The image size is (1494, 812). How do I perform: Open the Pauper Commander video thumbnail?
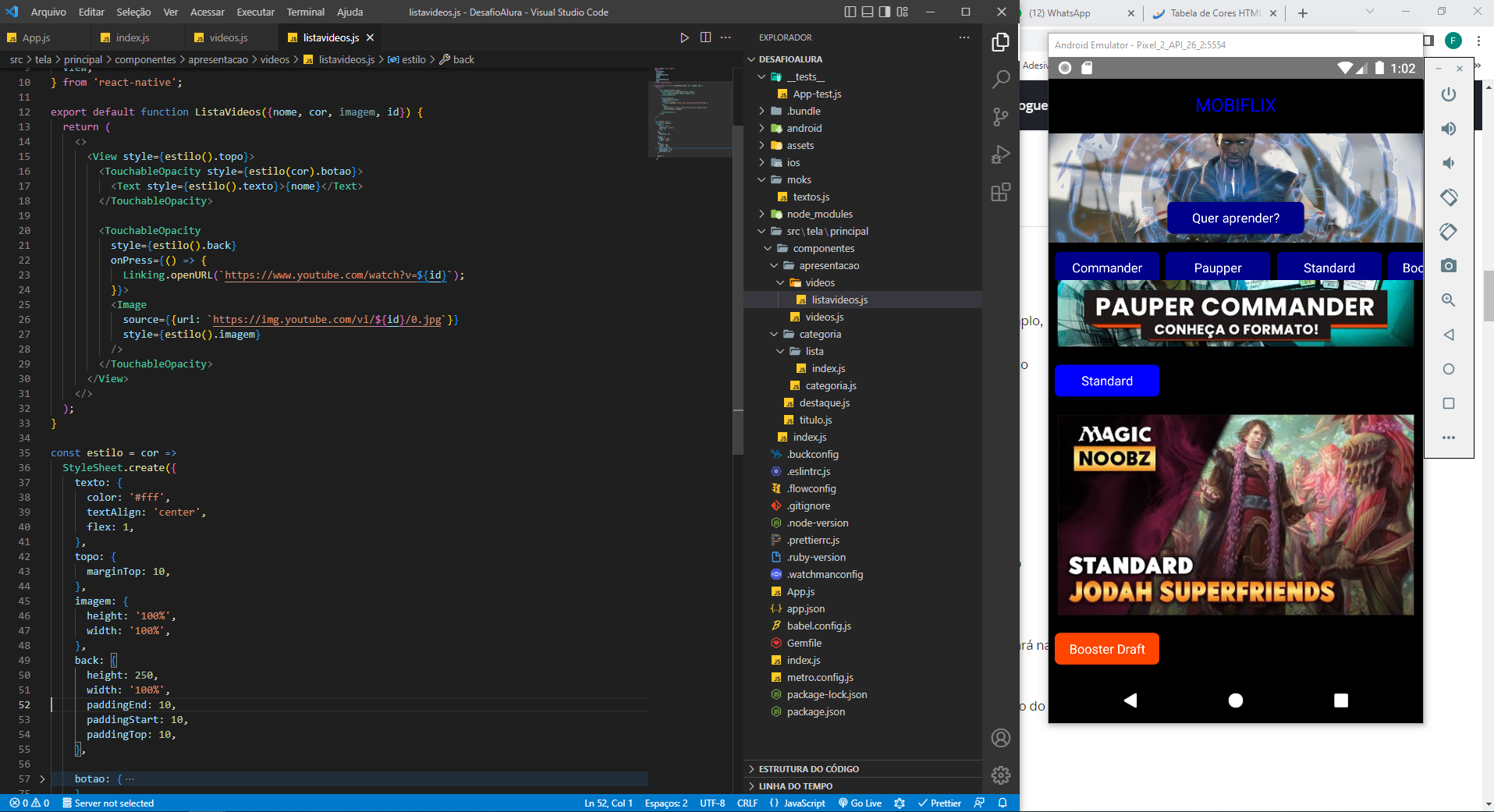click(x=1236, y=314)
